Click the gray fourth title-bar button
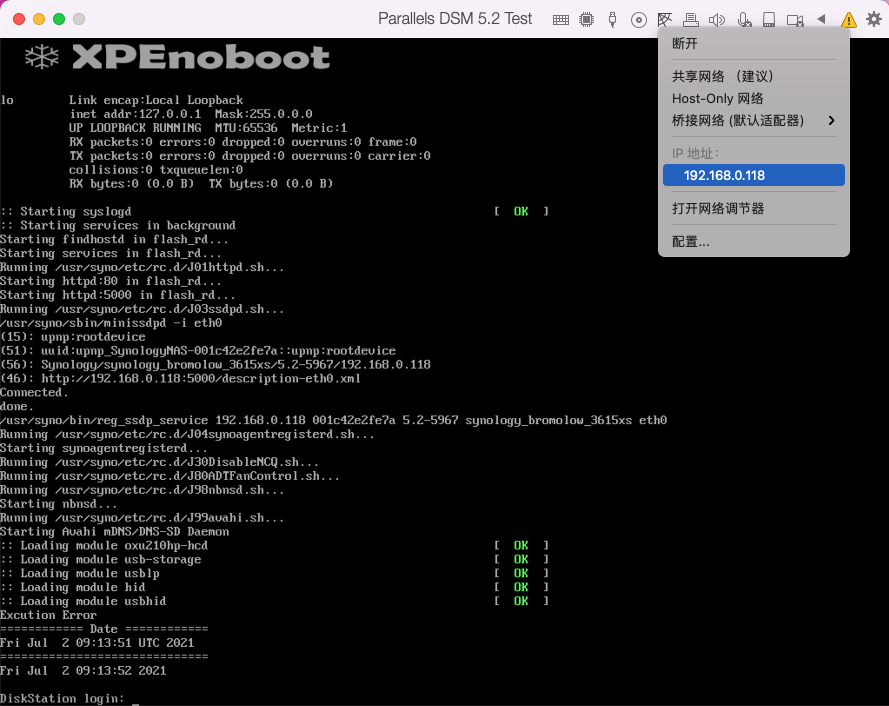Screen dimensions: 889x706 click(79, 19)
